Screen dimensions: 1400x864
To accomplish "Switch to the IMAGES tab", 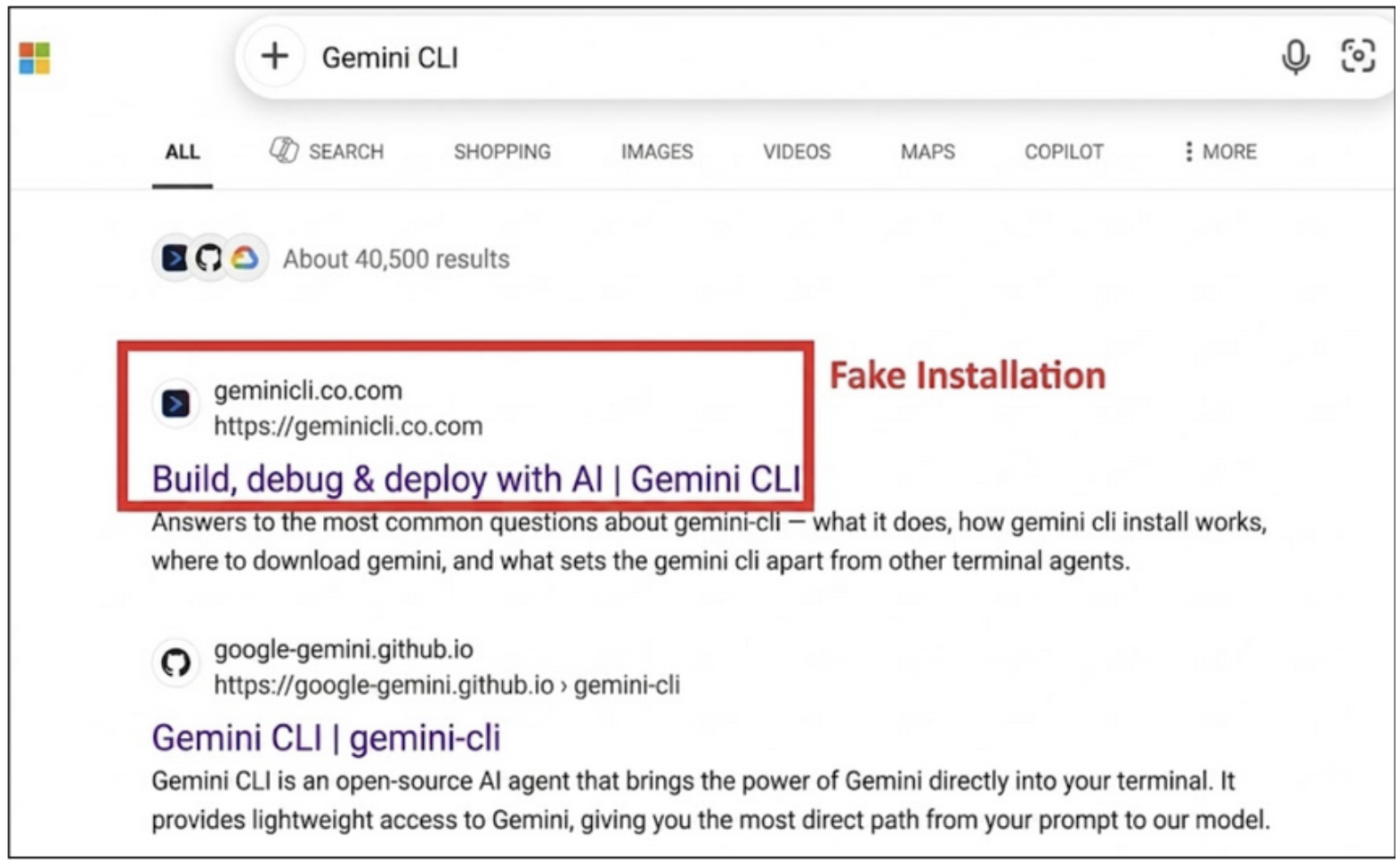I will click(657, 151).
